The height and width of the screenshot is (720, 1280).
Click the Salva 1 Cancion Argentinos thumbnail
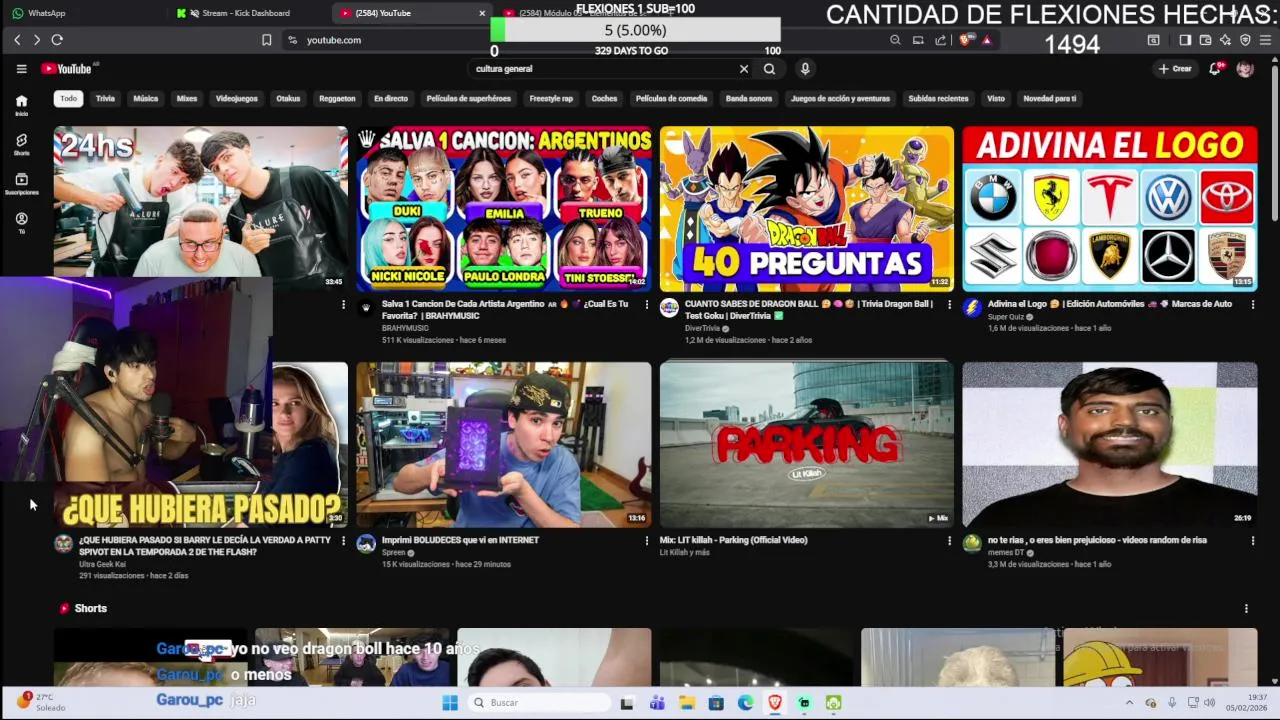pos(504,208)
